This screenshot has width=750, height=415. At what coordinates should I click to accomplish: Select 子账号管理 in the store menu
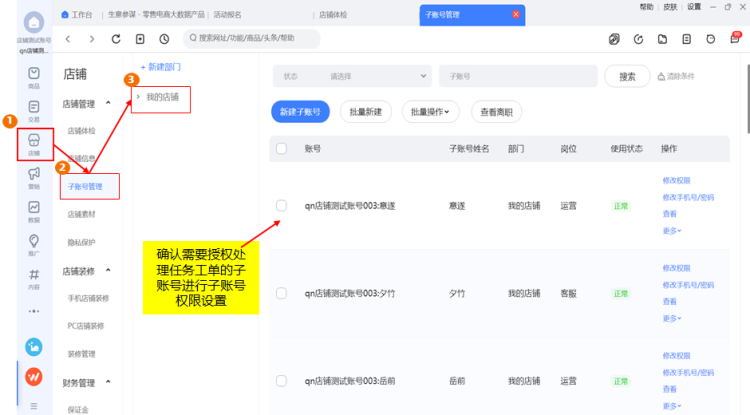coord(86,186)
